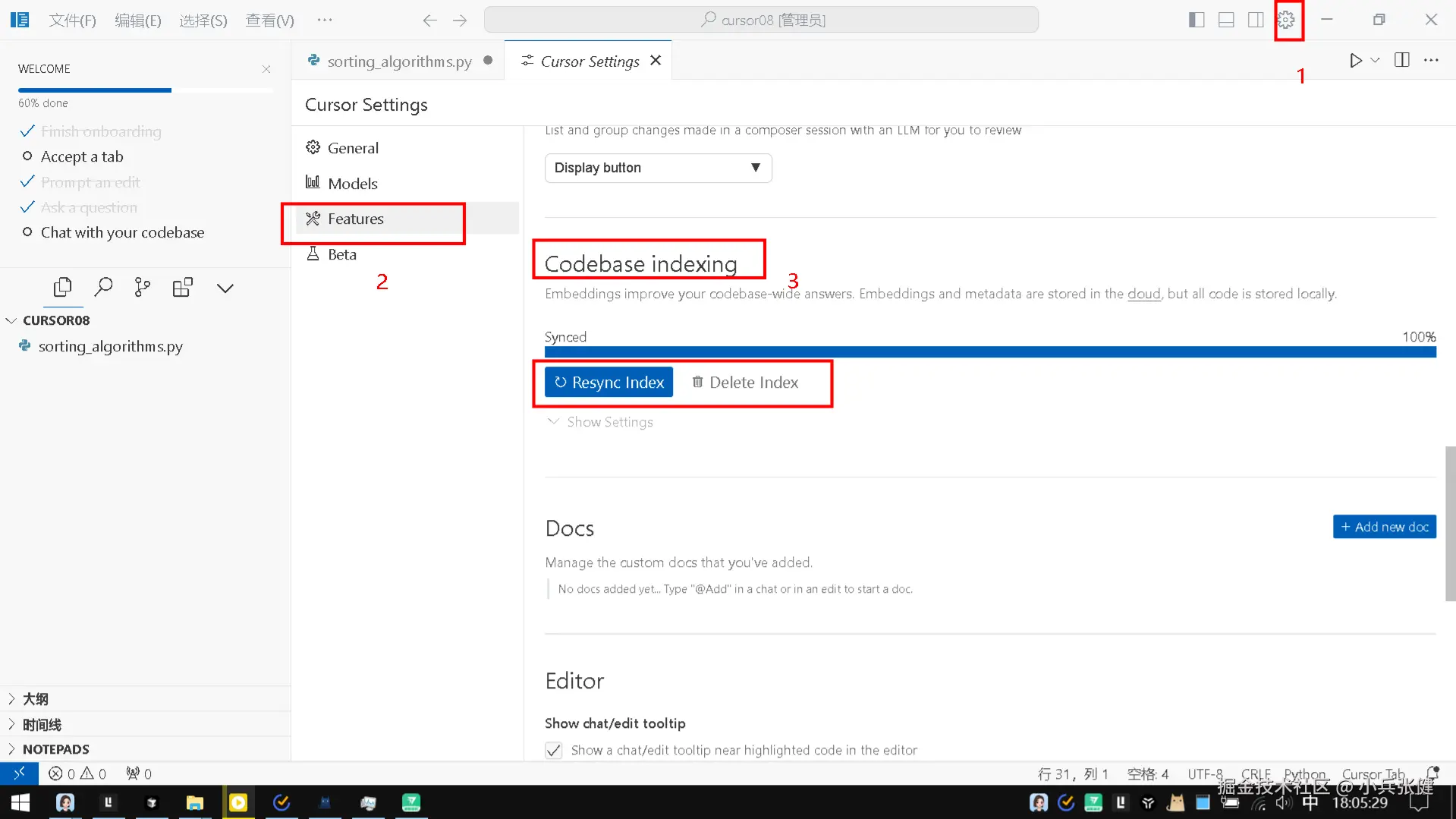Toggle the primary sidebar layout icon
The height and width of the screenshot is (819, 1456).
tap(1197, 20)
